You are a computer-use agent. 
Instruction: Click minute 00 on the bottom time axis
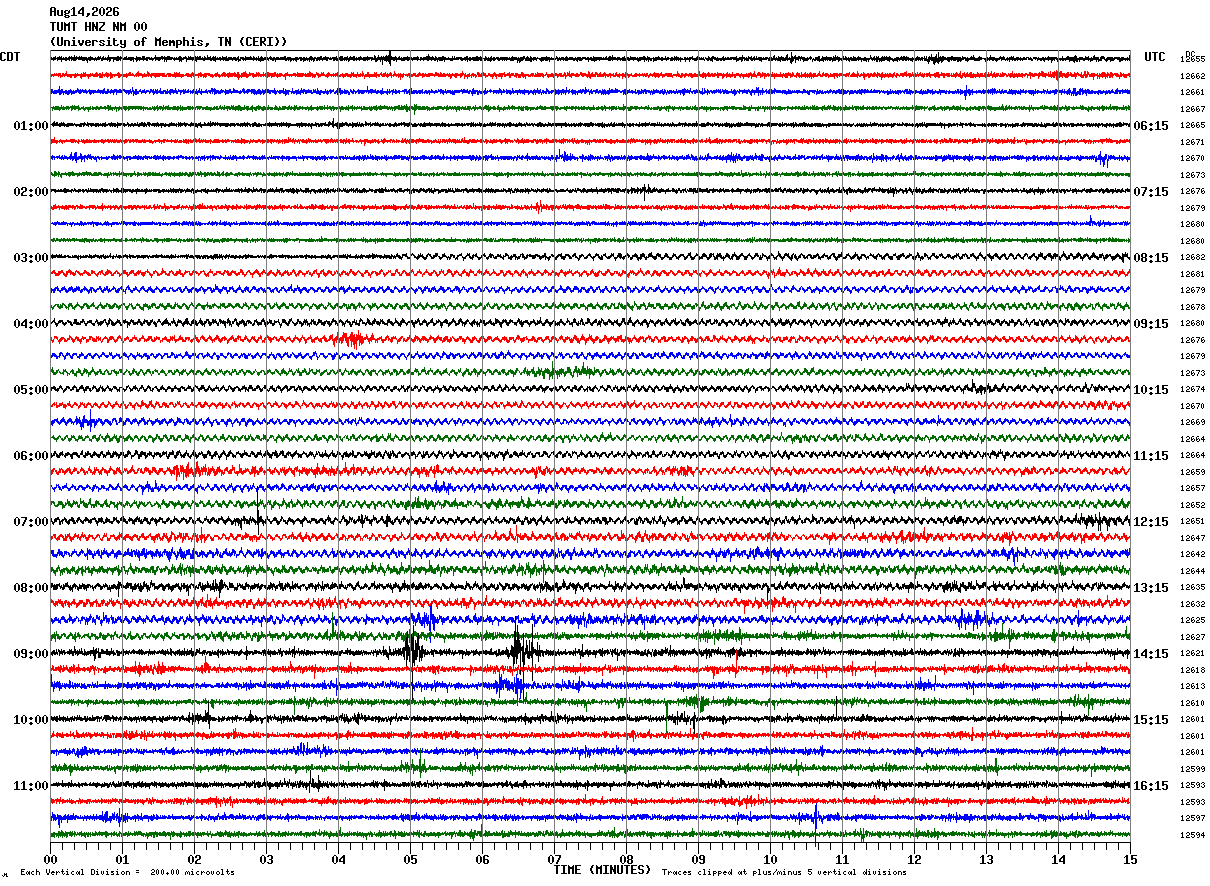point(50,859)
